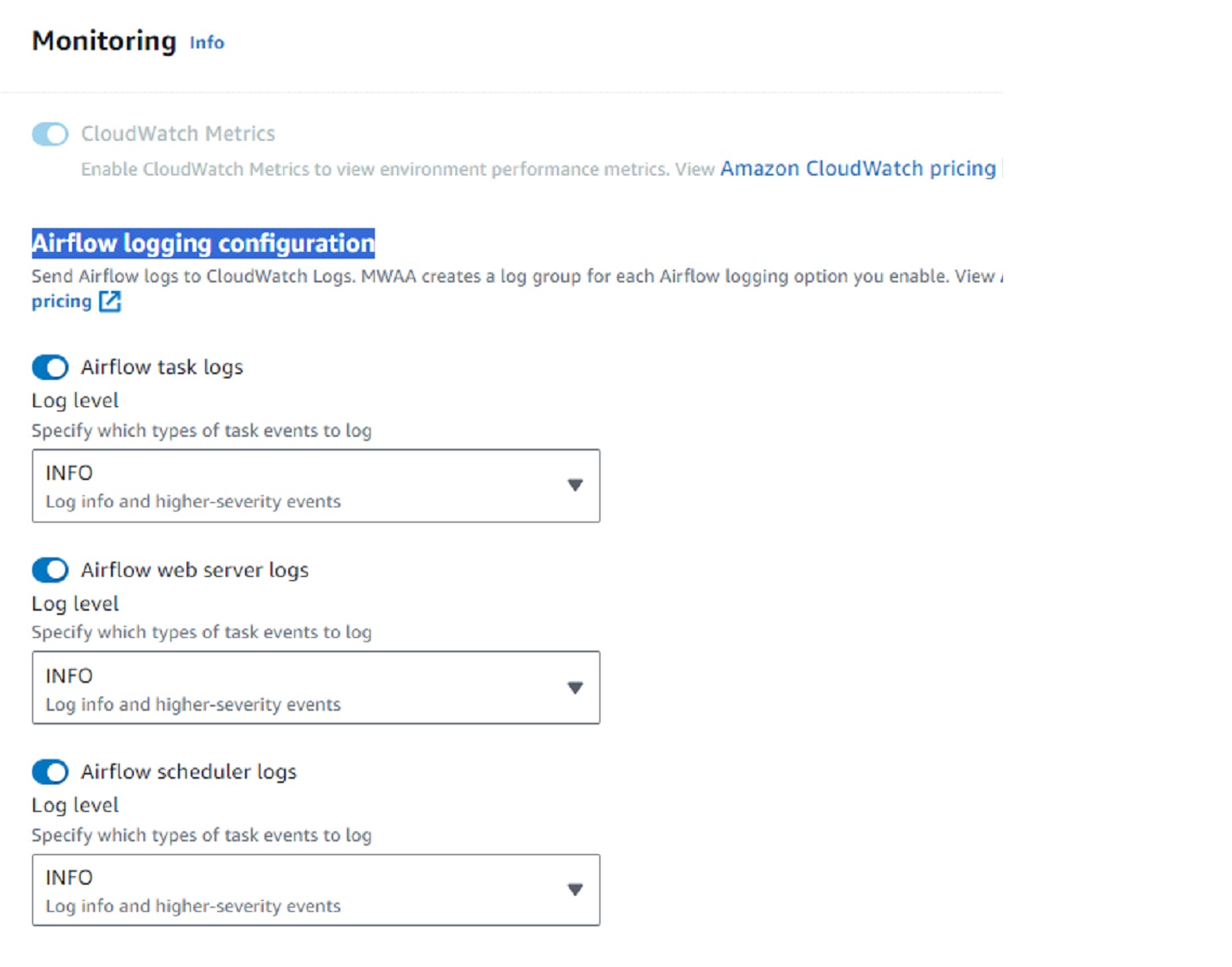Click the CloudWatch Metrics label text

[178, 134]
